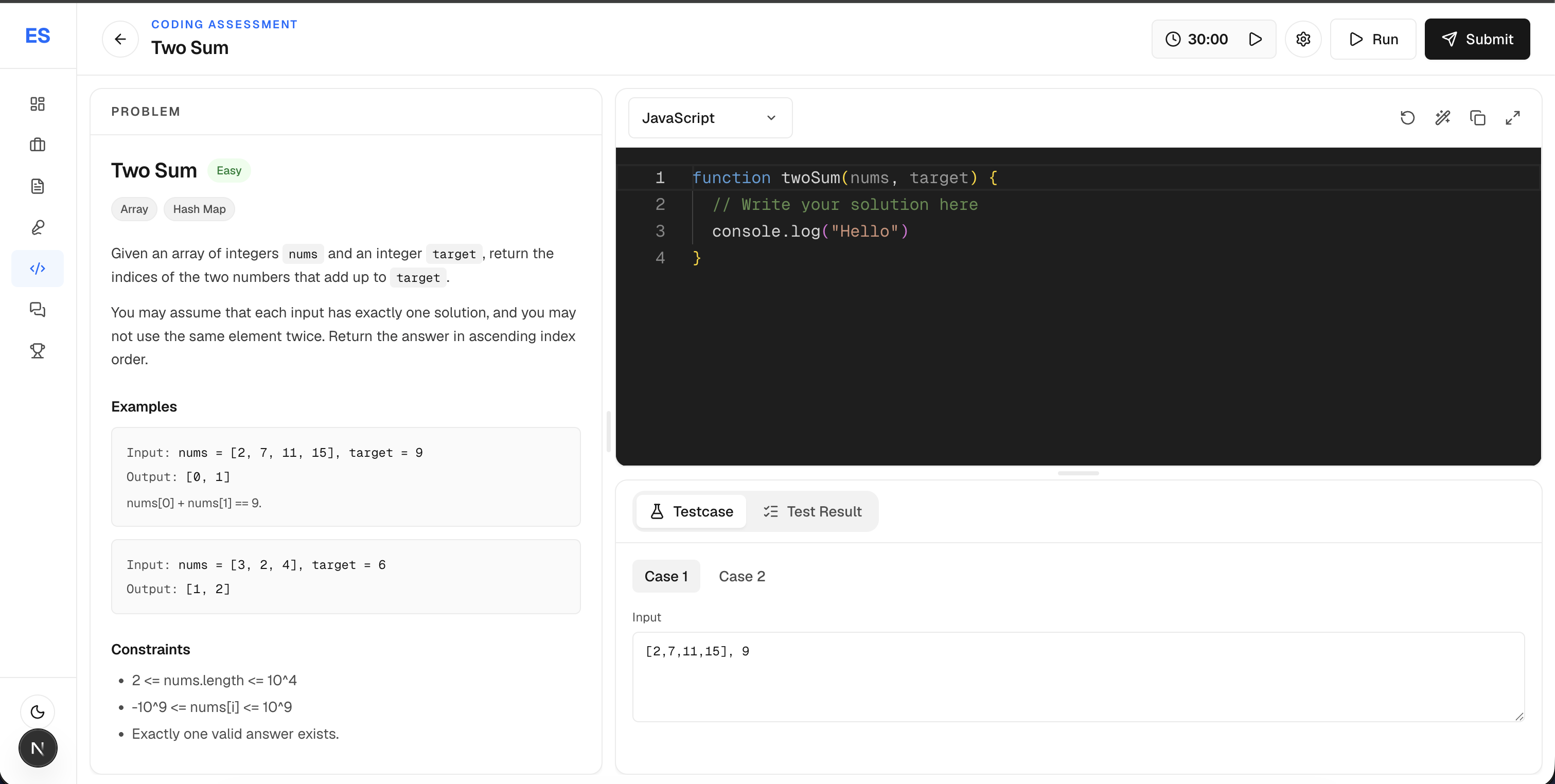Click the 'Two Sum' page header title
Screen dimensions: 1555x784
pos(189,48)
